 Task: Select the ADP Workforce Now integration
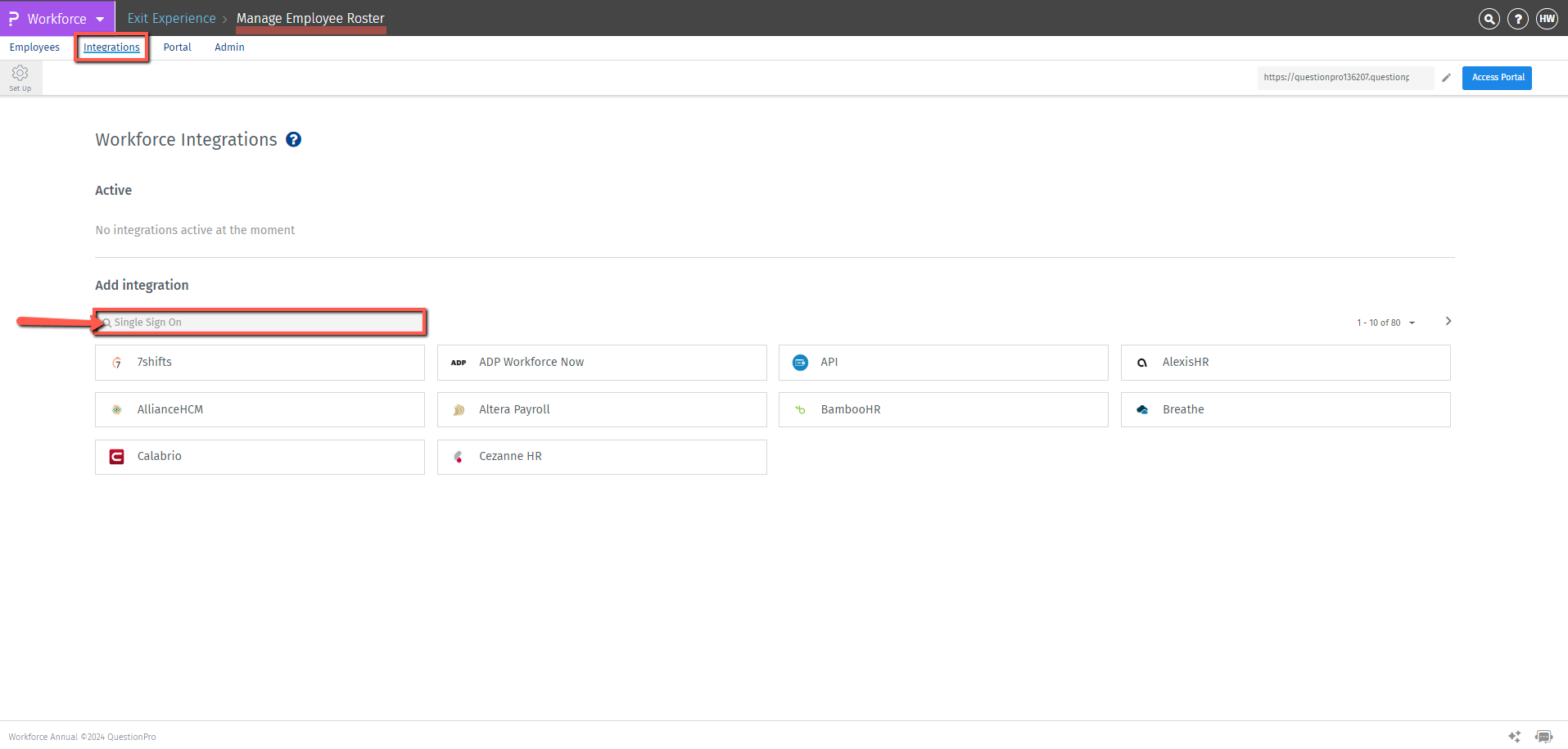point(602,363)
